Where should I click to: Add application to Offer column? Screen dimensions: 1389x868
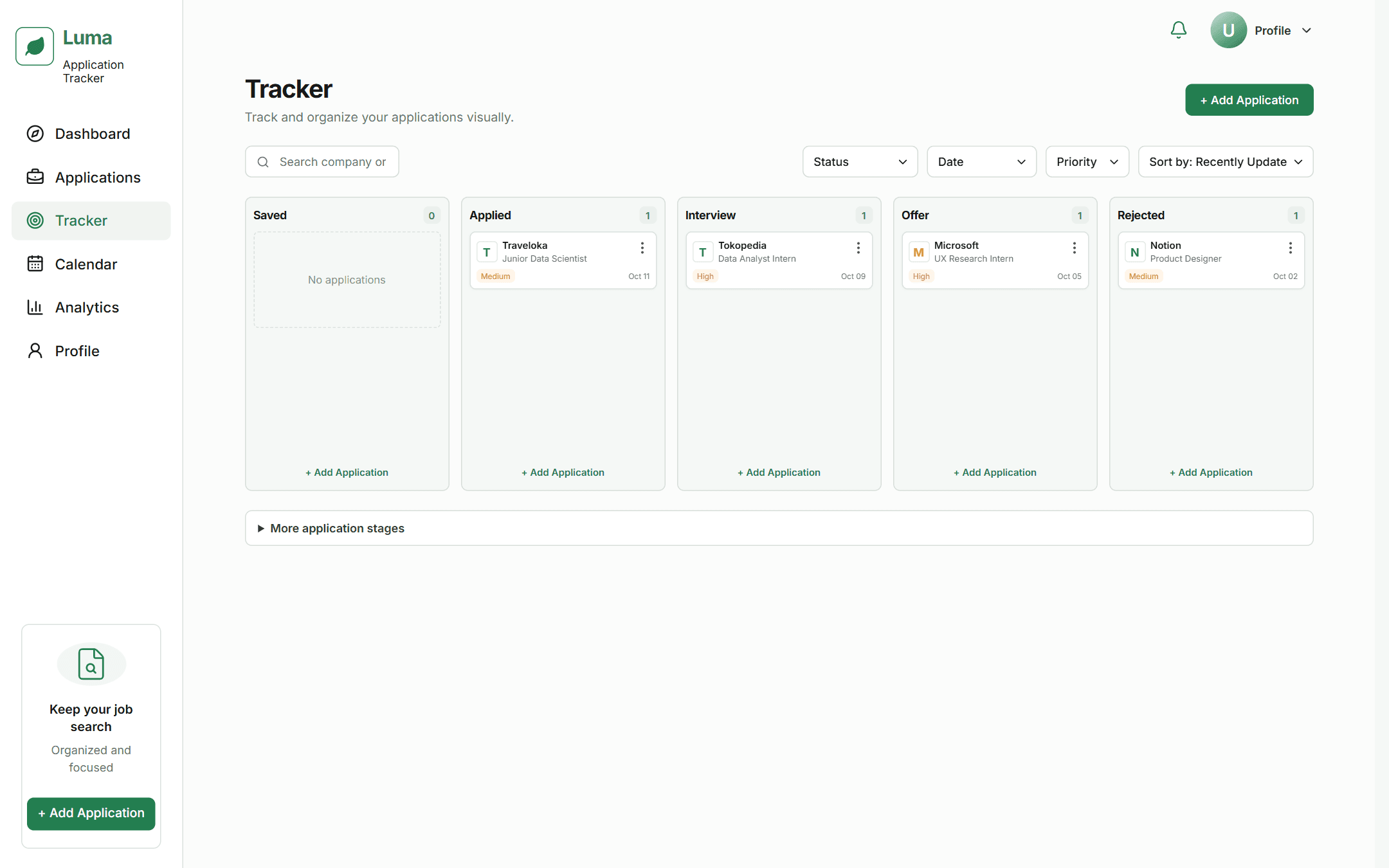click(995, 473)
